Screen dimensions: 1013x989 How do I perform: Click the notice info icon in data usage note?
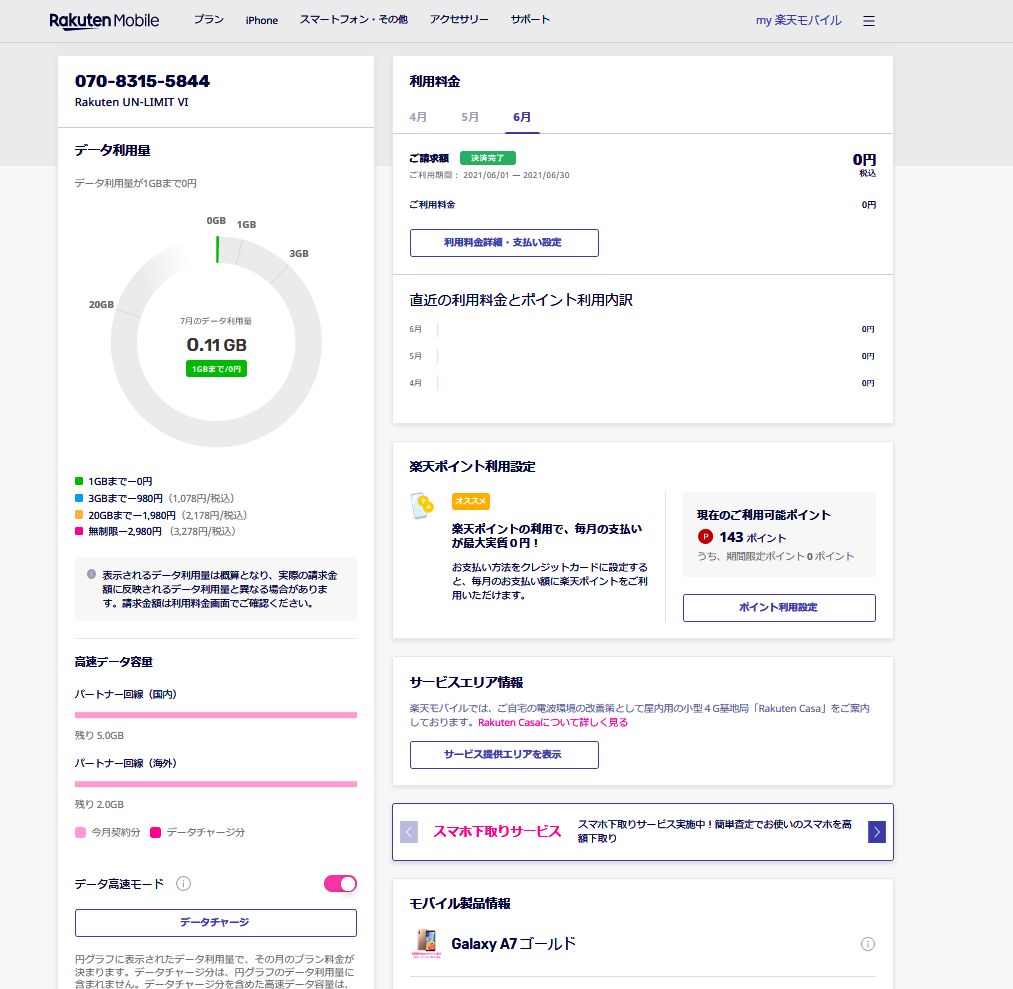pyautogui.click(x=91, y=574)
